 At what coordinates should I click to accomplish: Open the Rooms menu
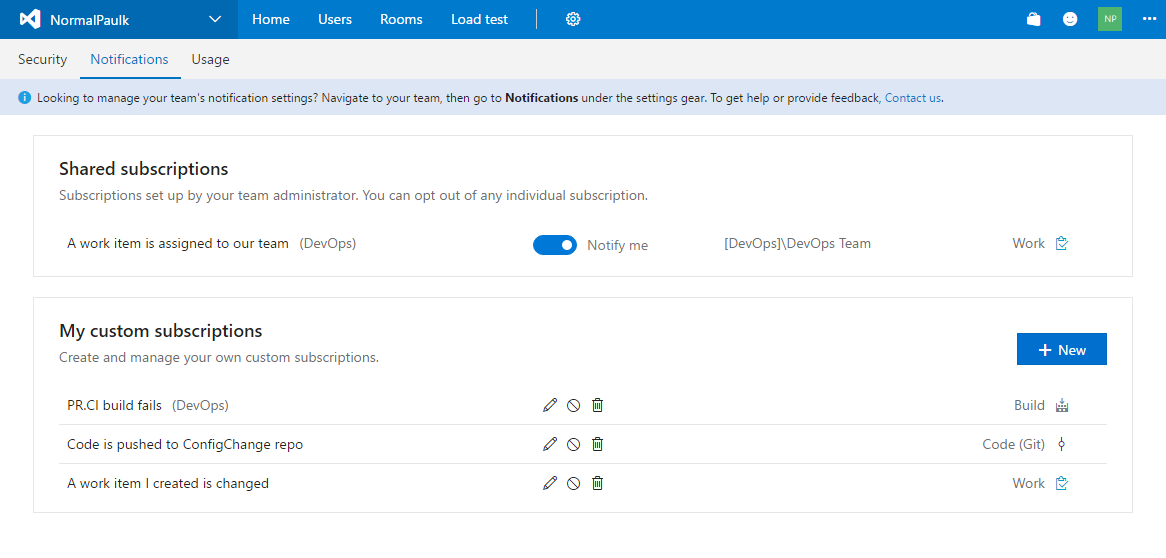[402, 19]
